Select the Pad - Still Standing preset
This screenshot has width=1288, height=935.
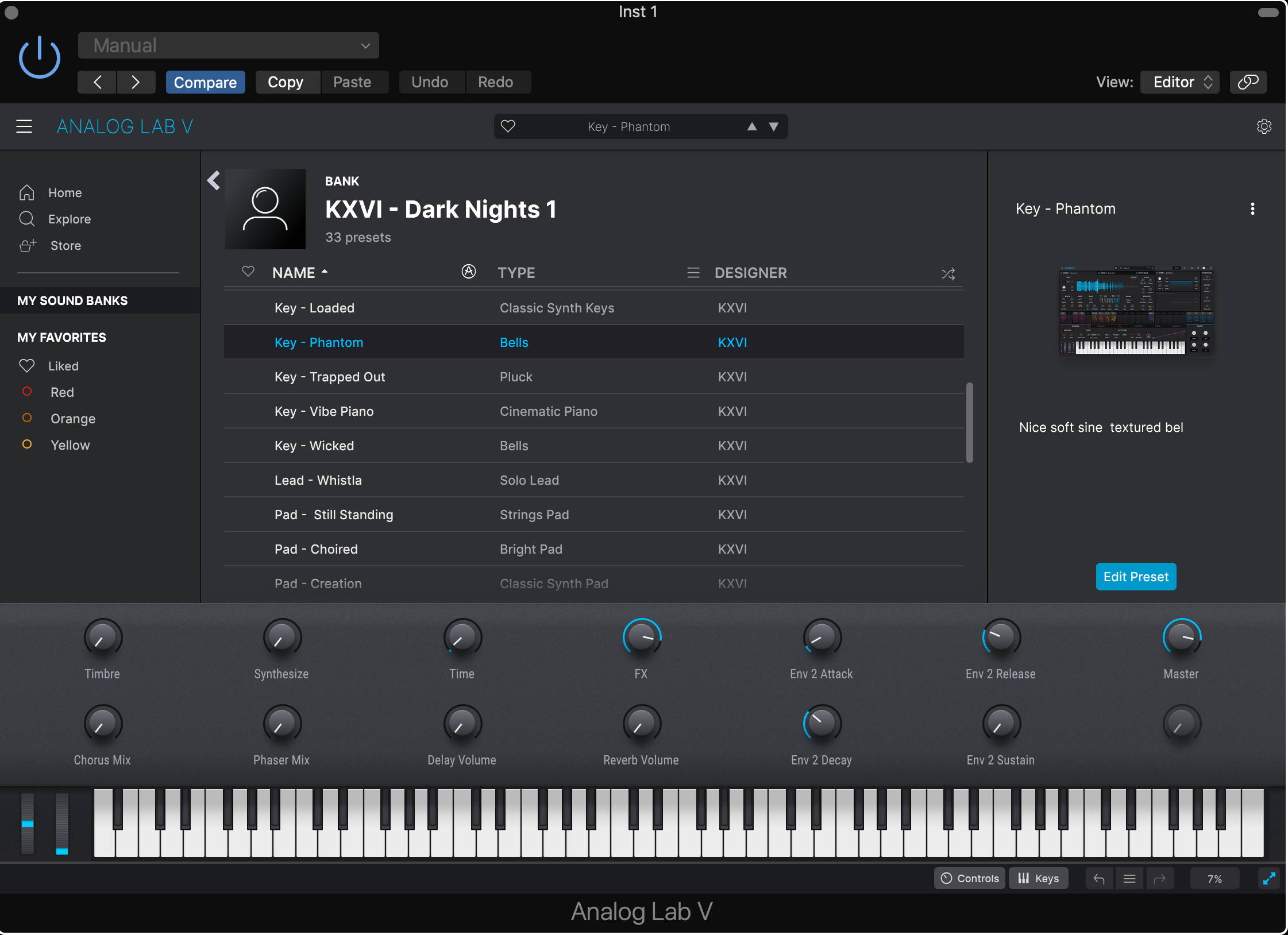[x=593, y=515]
